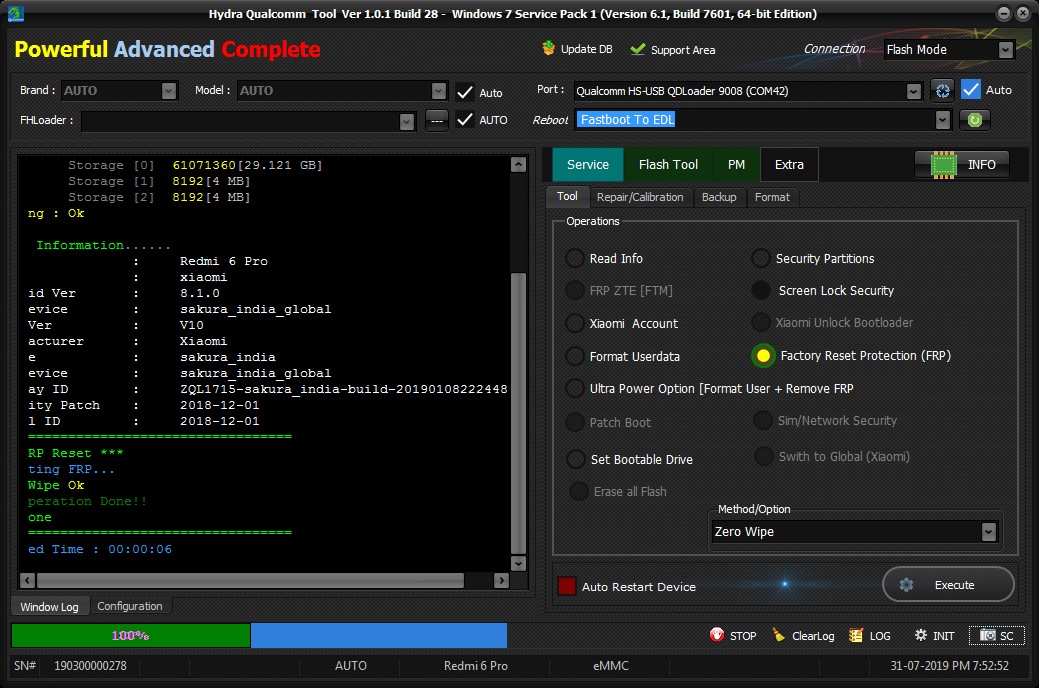Click log vertical scrollbar up arrow
This screenshot has width=1039, height=688.
coord(519,164)
